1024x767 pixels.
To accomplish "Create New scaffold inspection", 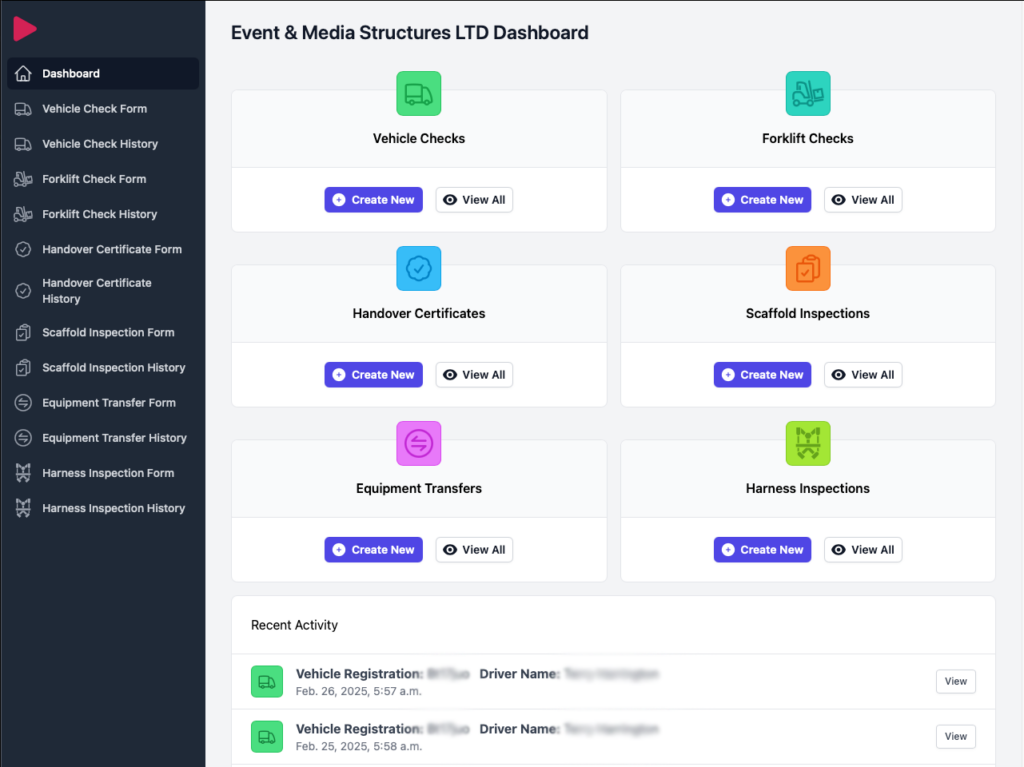I will 762,375.
